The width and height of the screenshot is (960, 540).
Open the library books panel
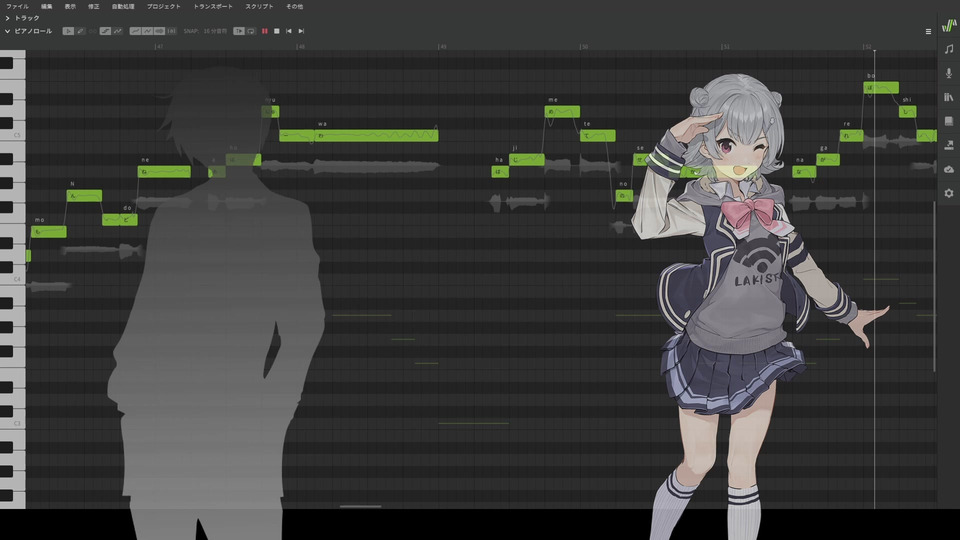pos(949,97)
